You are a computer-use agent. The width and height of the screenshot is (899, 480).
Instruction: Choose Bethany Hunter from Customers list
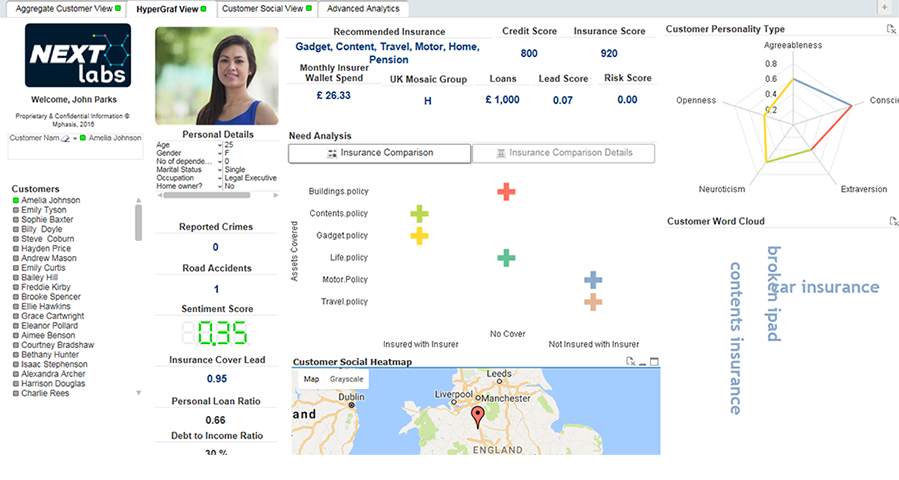[x=50, y=355]
